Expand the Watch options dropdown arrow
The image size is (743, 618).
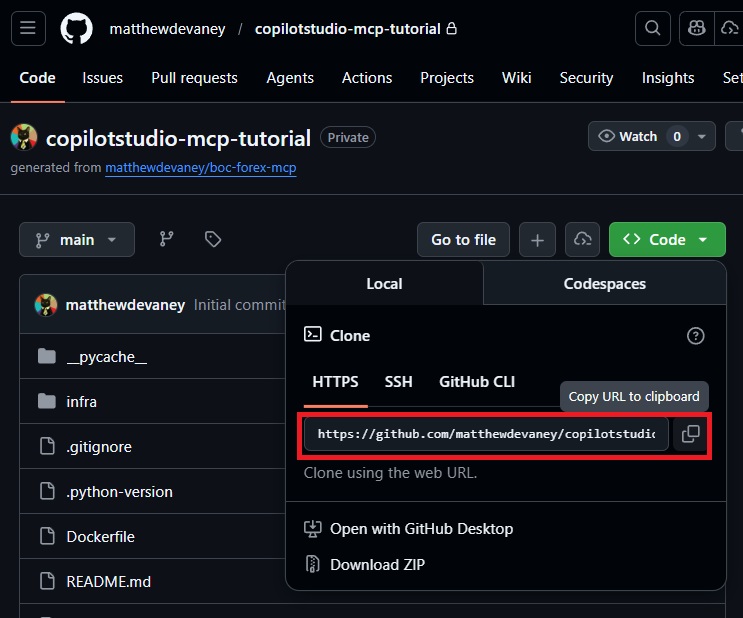(x=702, y=137)
